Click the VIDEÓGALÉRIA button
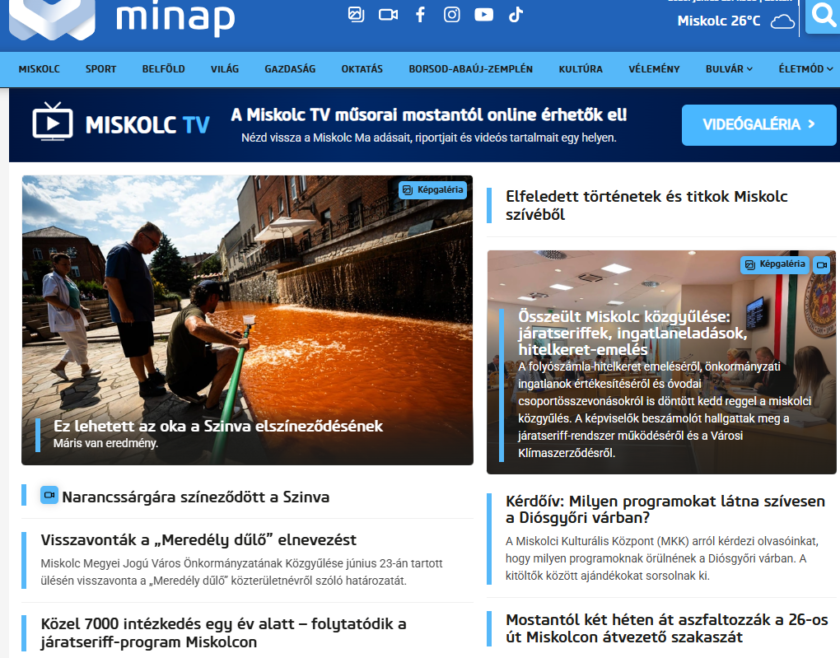Image resolution: width=840 pixels, height=658 pixels. tap(759, 125)
